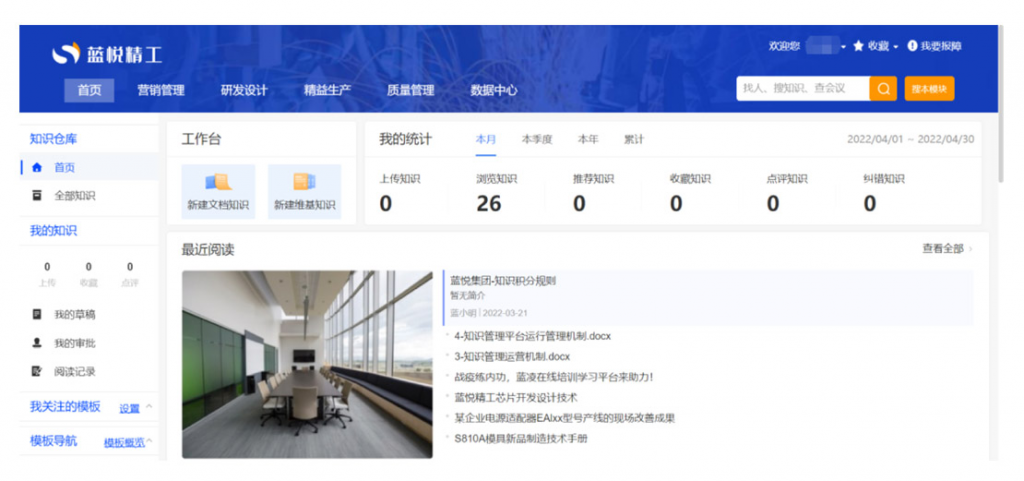Collapse the 我关注的模板 section

(x=149, y=407)
